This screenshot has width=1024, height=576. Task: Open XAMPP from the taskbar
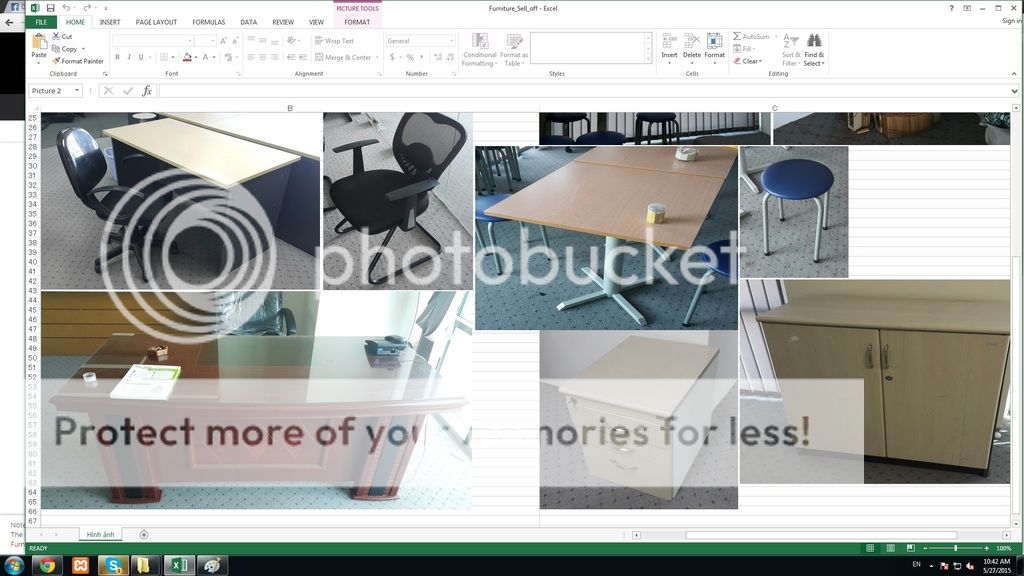(x=80, y=565)
